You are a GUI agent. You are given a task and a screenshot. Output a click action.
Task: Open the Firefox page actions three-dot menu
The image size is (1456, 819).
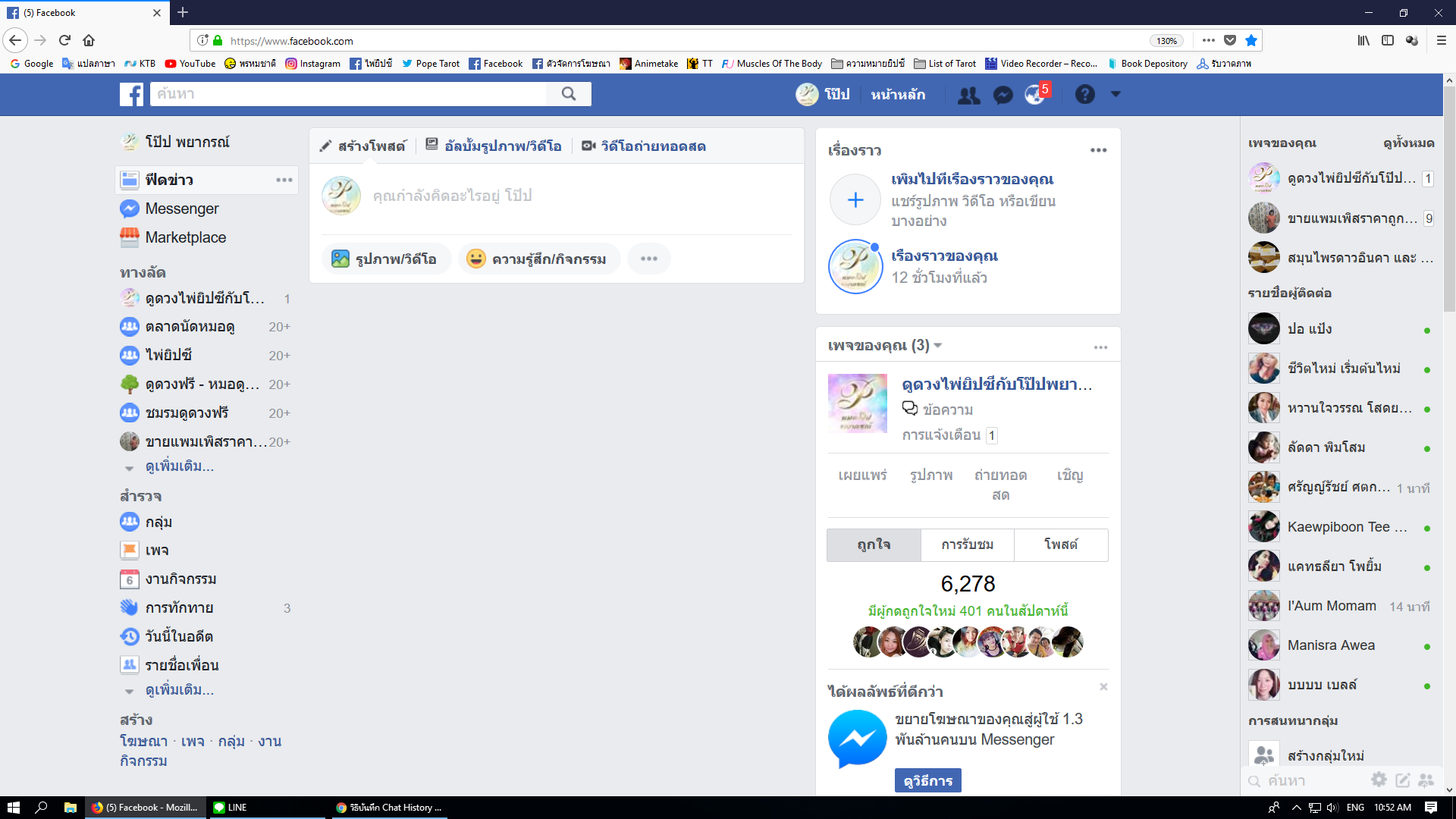1209,40
